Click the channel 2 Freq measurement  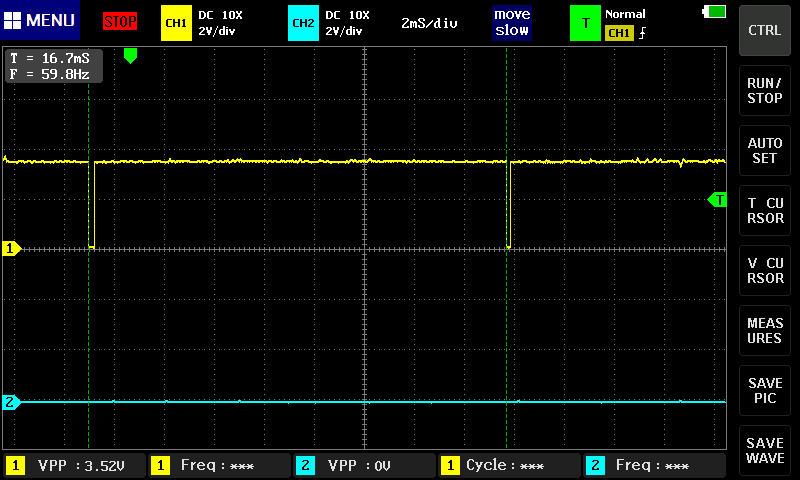coord(654,465)
